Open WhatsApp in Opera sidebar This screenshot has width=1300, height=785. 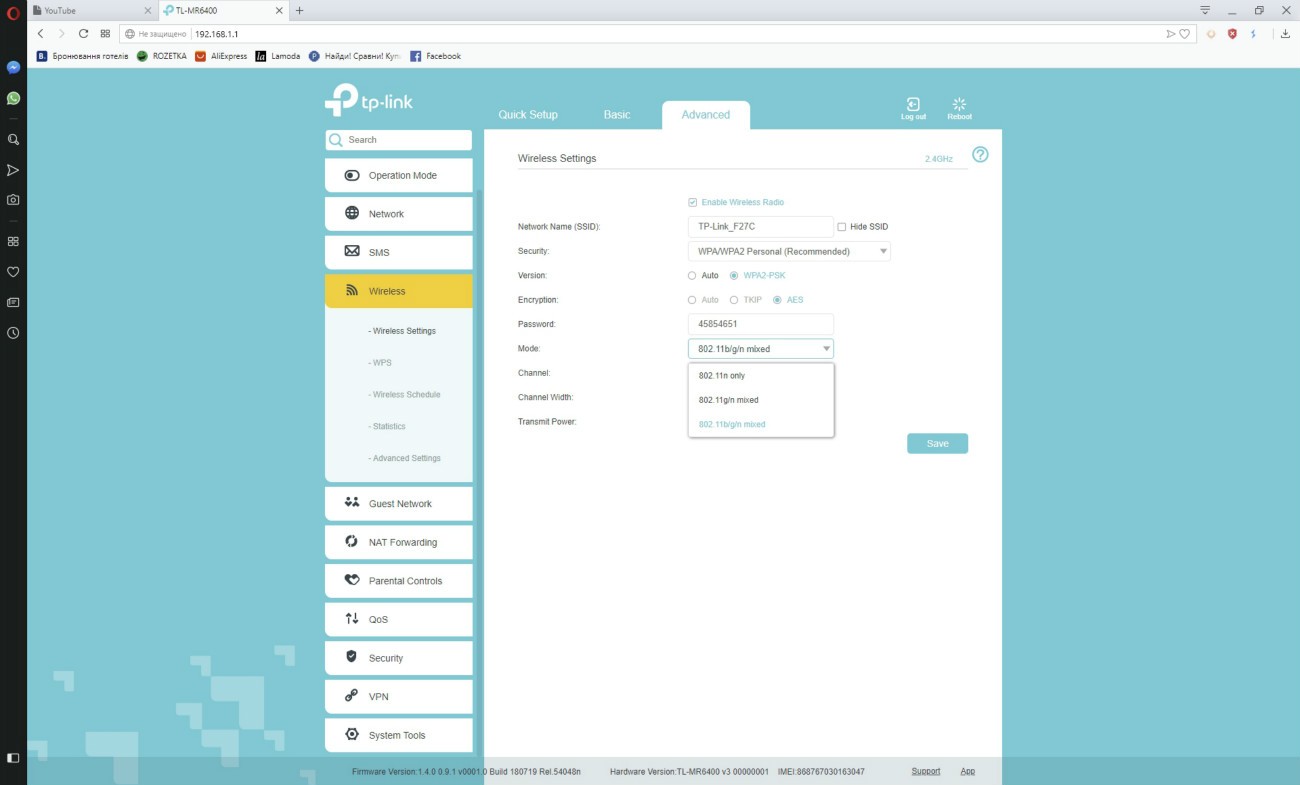[x=13, y=98]
